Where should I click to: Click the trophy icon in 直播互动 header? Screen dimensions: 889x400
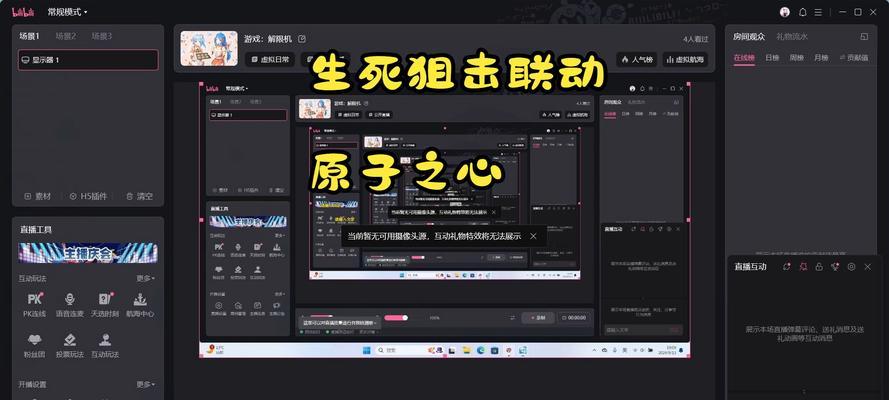pyautogui.click(x=835, y=266)
